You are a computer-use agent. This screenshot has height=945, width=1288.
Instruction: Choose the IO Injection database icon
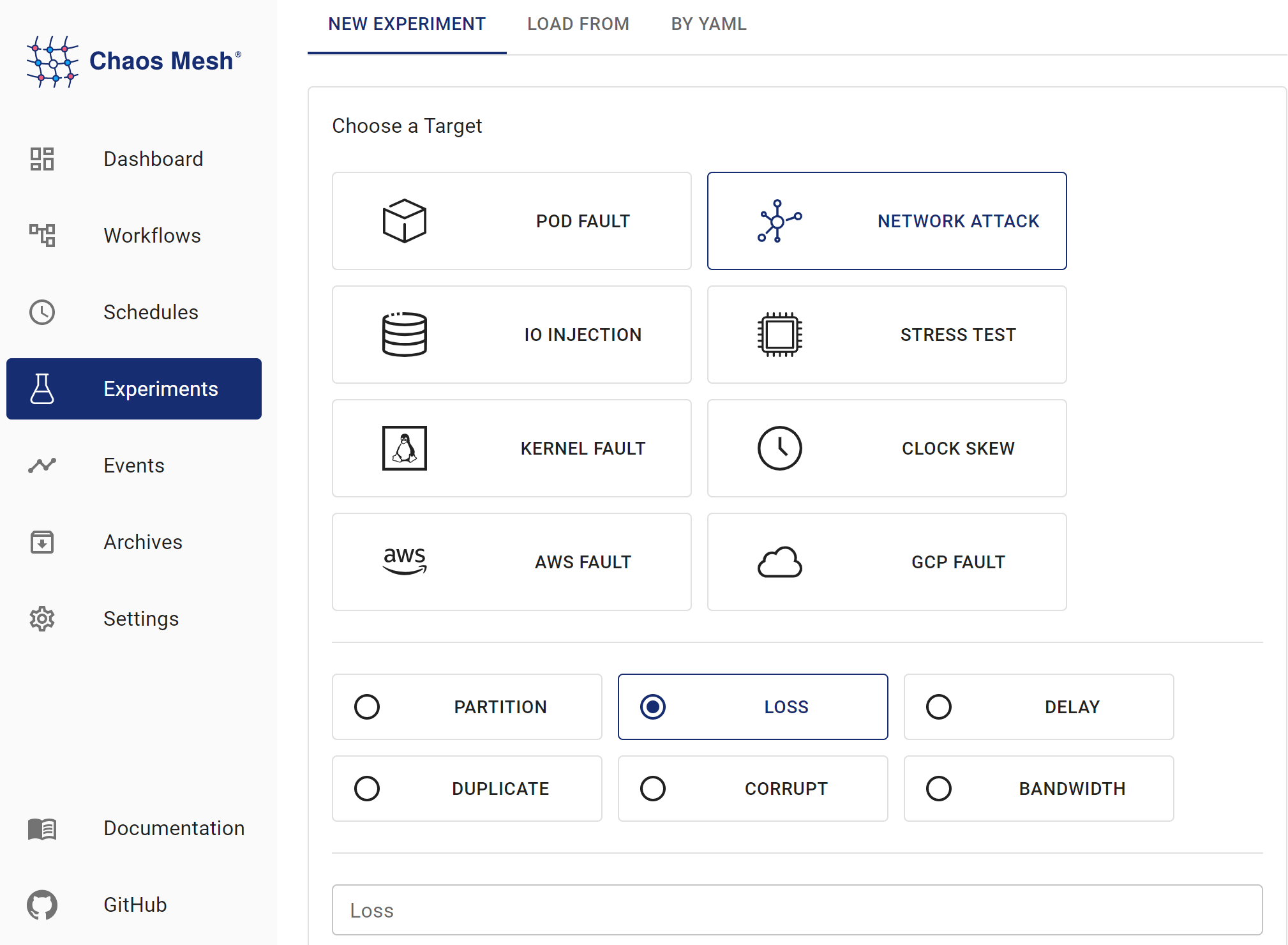(404, 335)
